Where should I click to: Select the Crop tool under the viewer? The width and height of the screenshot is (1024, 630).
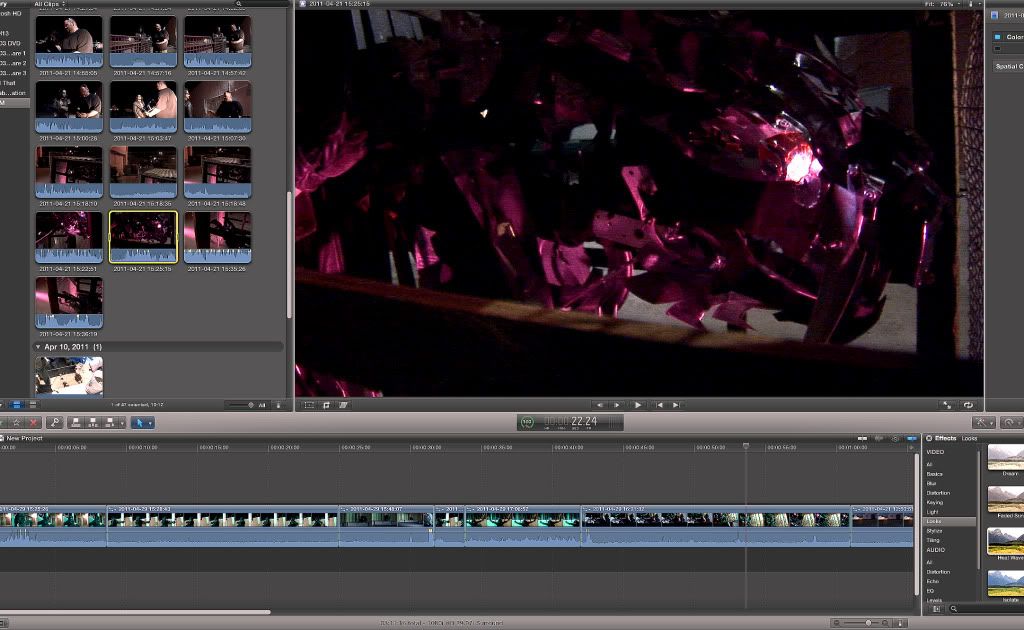pos(327,405)
